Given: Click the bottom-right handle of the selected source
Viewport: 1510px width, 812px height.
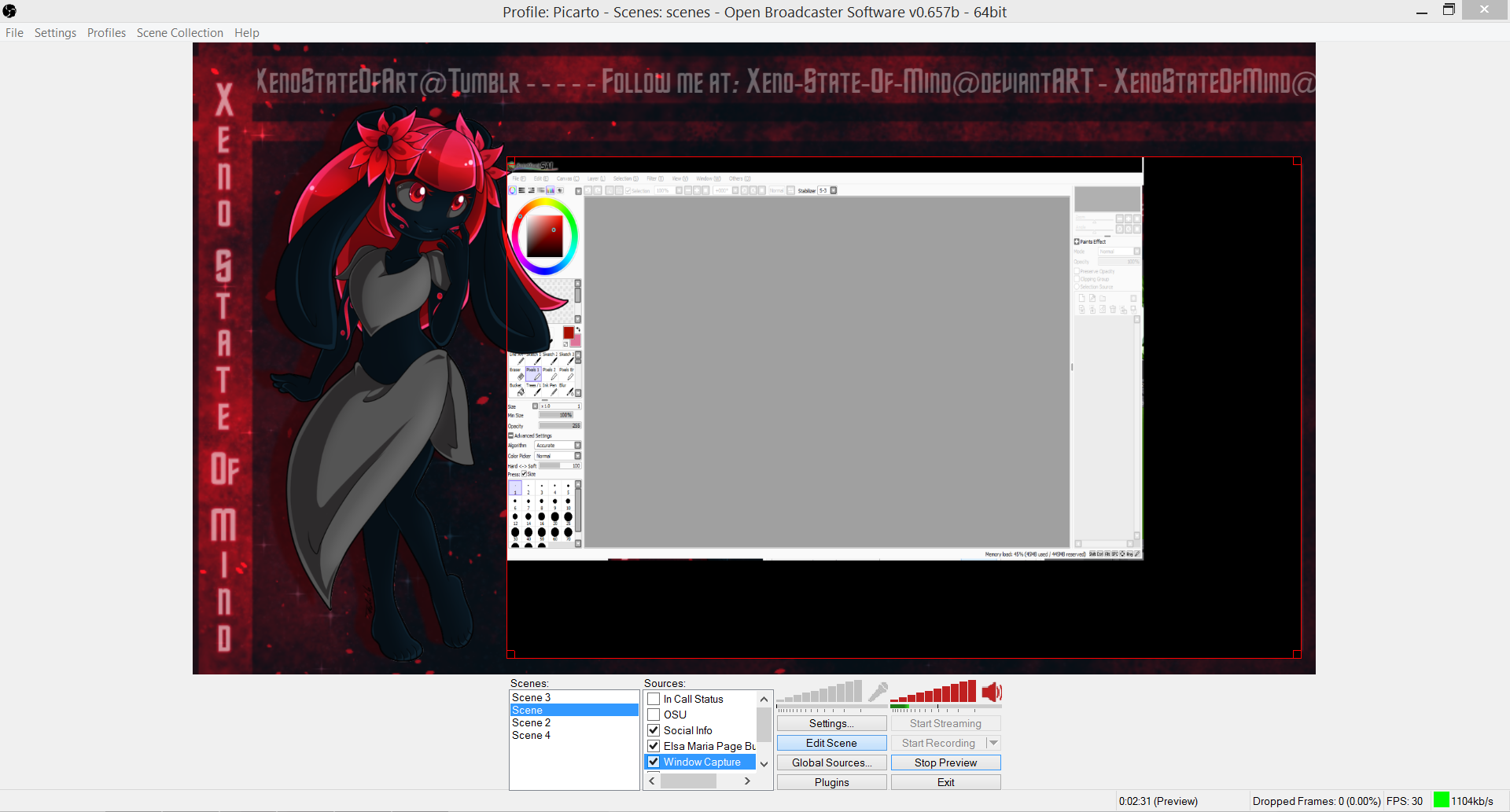Looking at the screenshot, I should click(x=1297, y=654).
